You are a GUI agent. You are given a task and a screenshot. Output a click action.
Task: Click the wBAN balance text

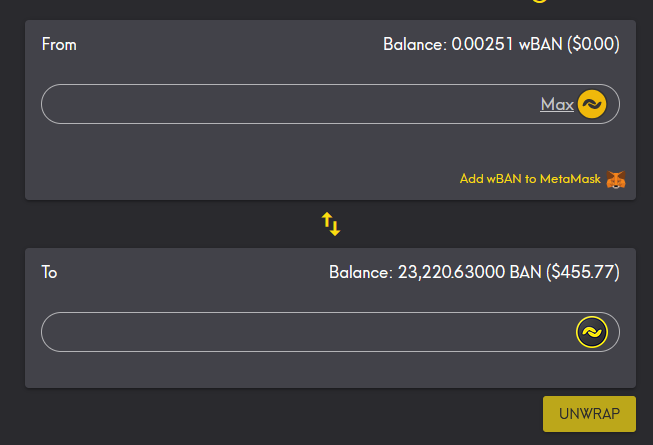[x=501, y=44]
